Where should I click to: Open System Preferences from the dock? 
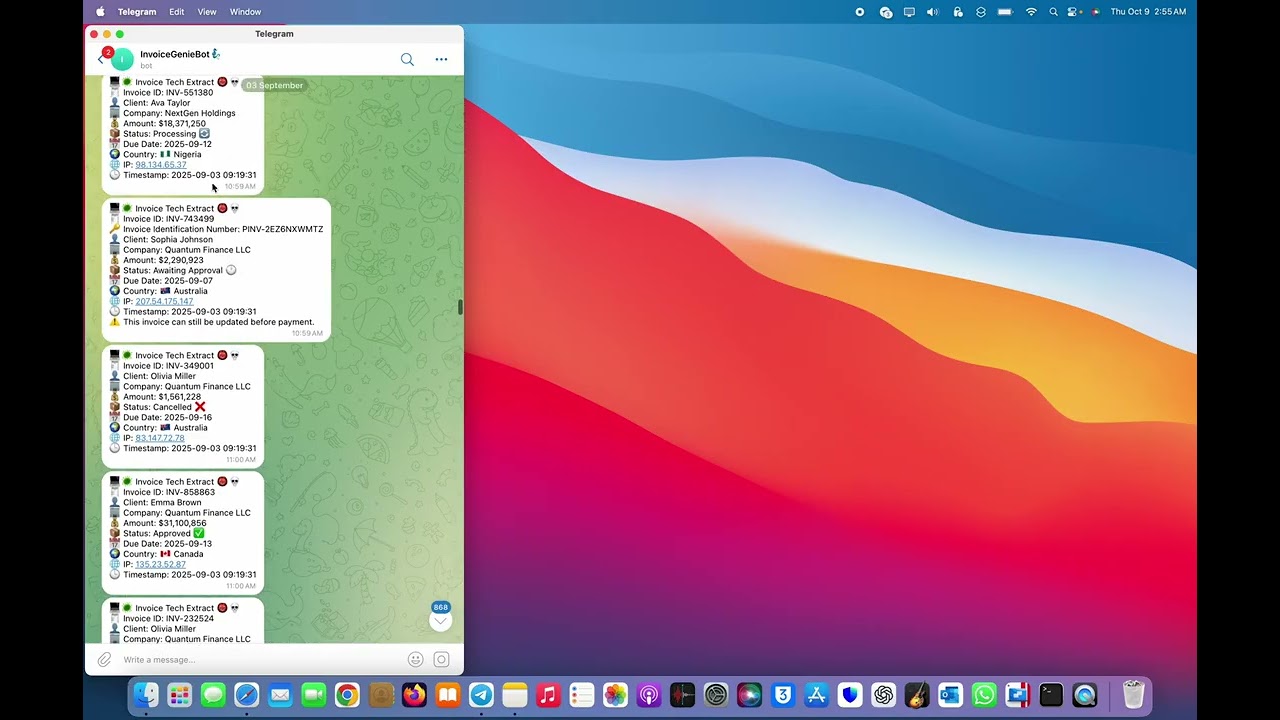point(716,694)
